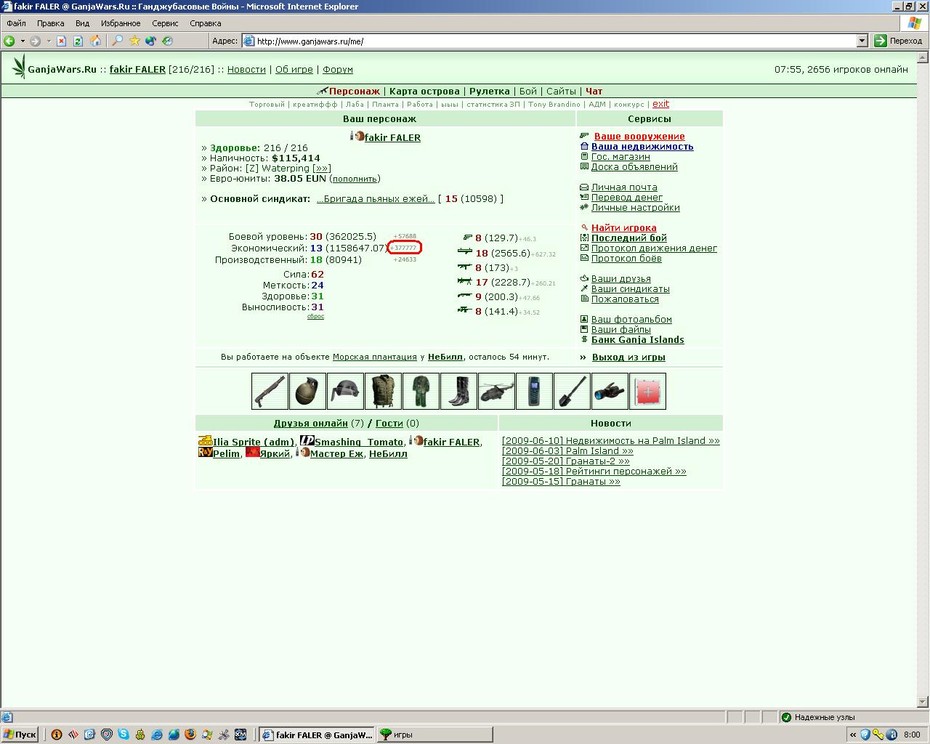
Task: Click the Новости link in header
Action: [246, 69]
